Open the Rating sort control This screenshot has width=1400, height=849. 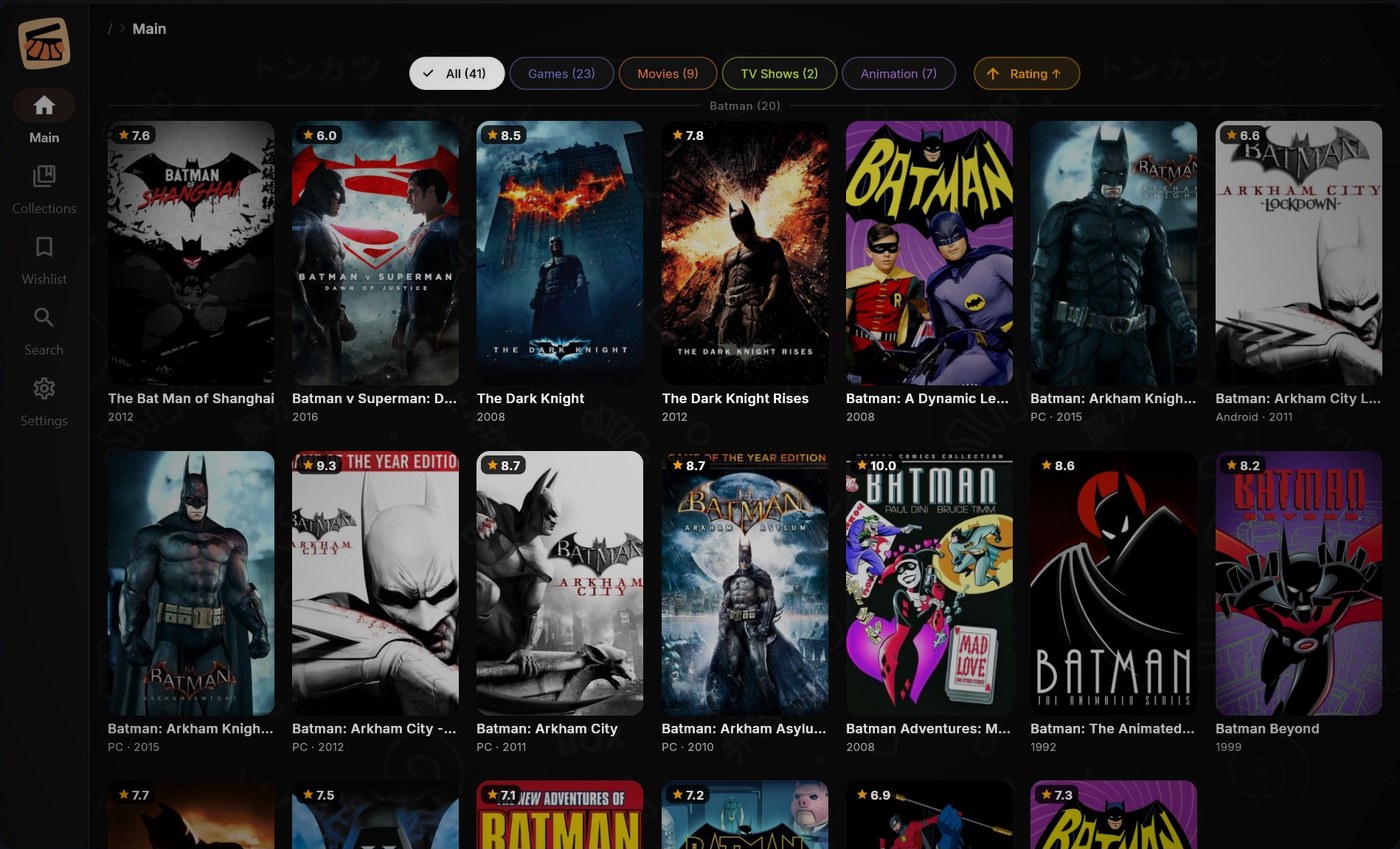[1027, 73]
